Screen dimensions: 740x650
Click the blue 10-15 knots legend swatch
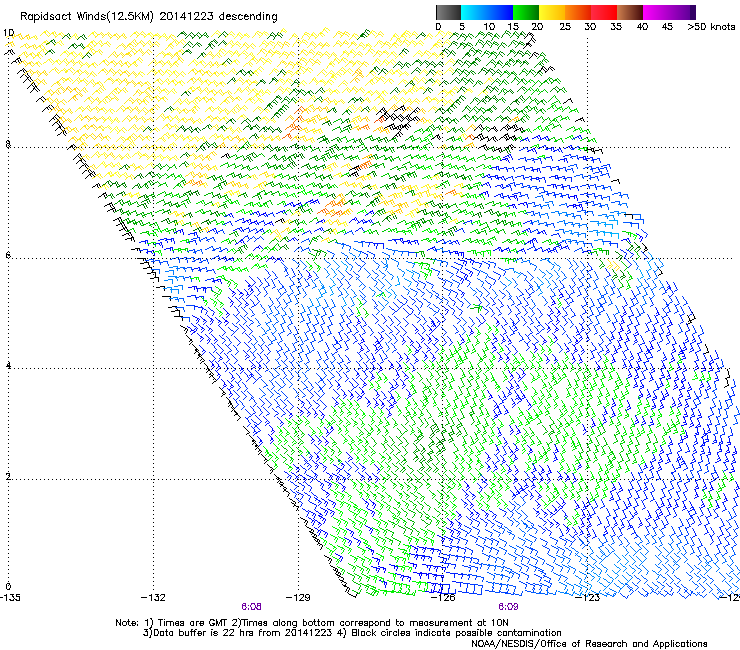pos(500,12)
